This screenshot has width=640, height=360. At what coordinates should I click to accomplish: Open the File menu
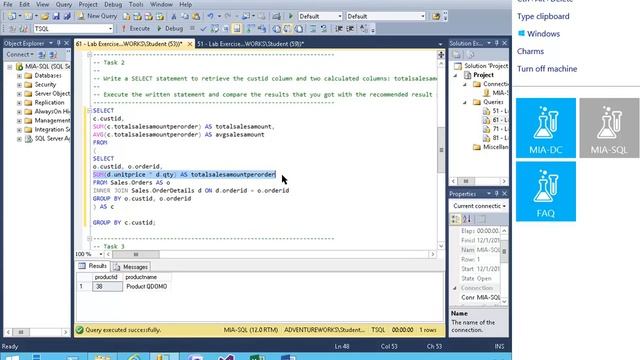point(8,4)
